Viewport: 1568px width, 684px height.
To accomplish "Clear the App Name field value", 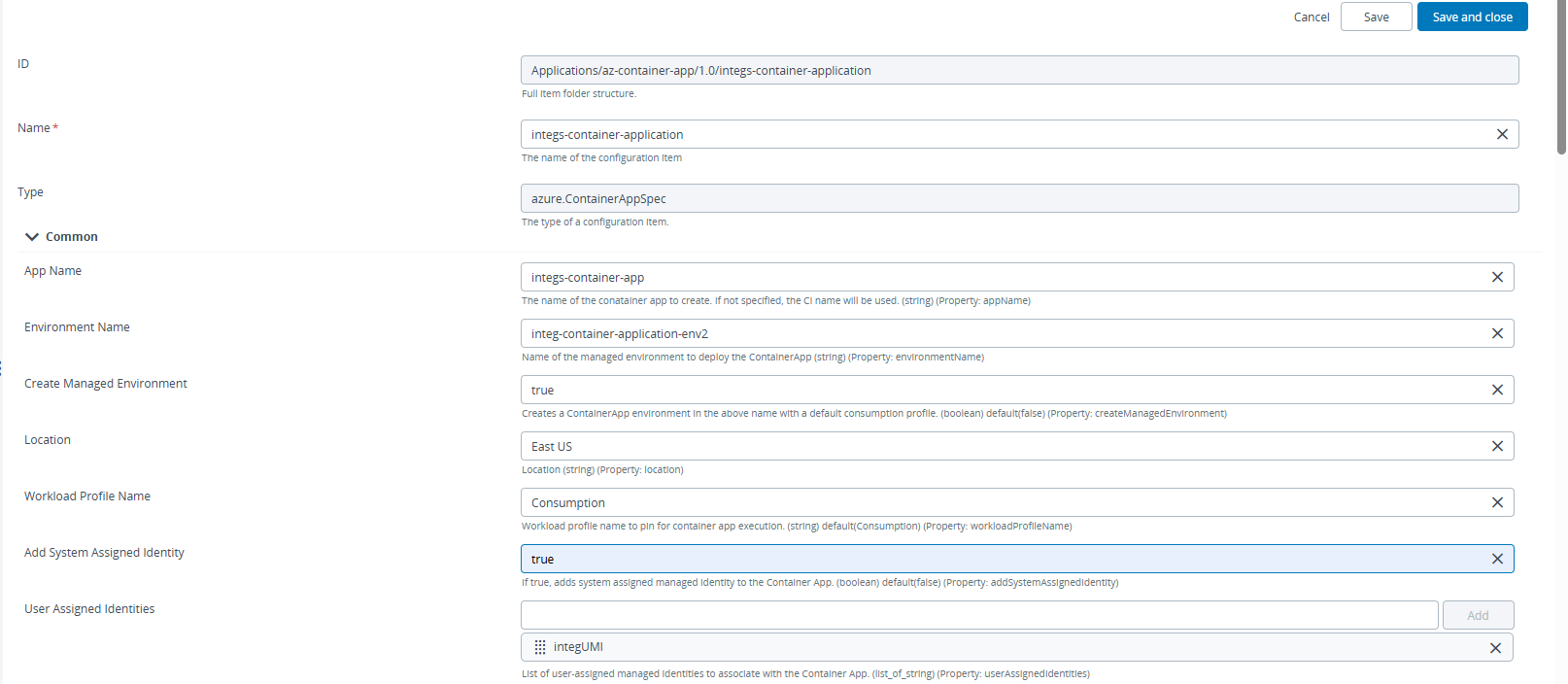I will 1497,277.
